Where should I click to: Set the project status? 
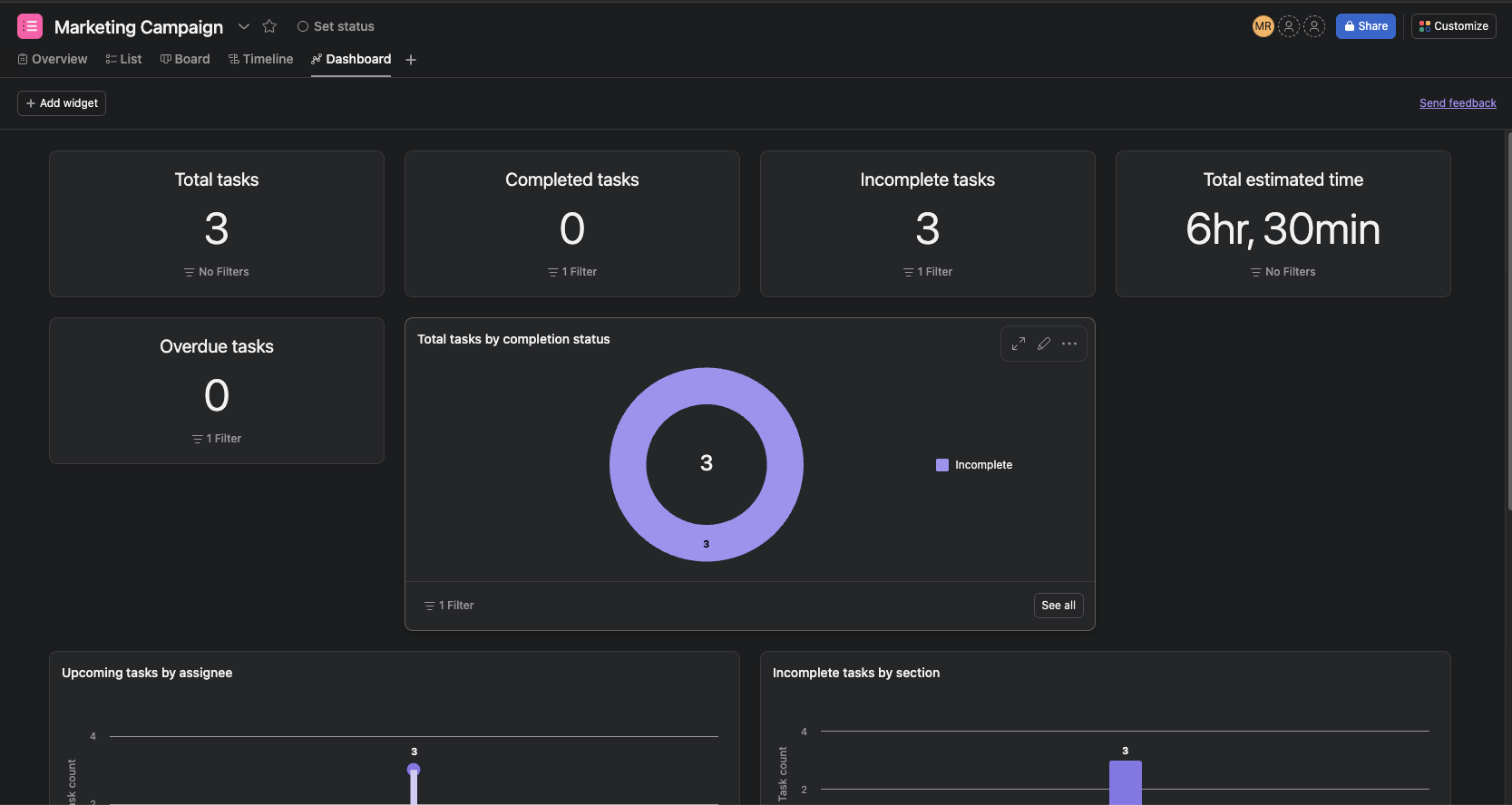click(x=336, y=26)
